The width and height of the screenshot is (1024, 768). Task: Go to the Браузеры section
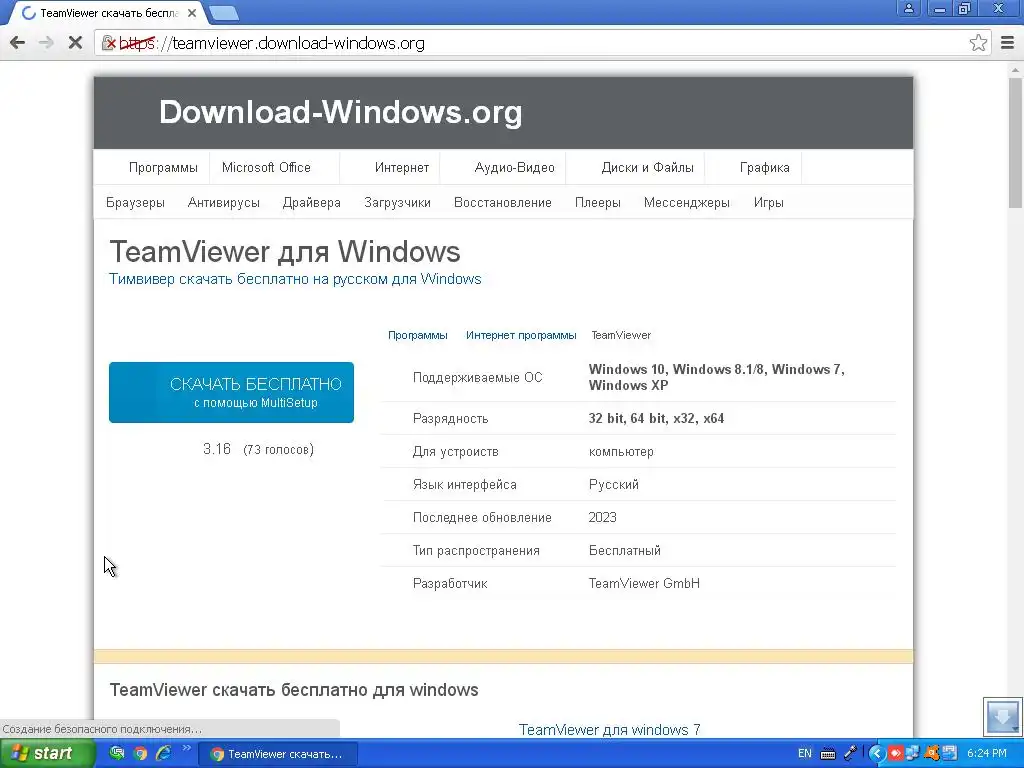pos(135,202)
